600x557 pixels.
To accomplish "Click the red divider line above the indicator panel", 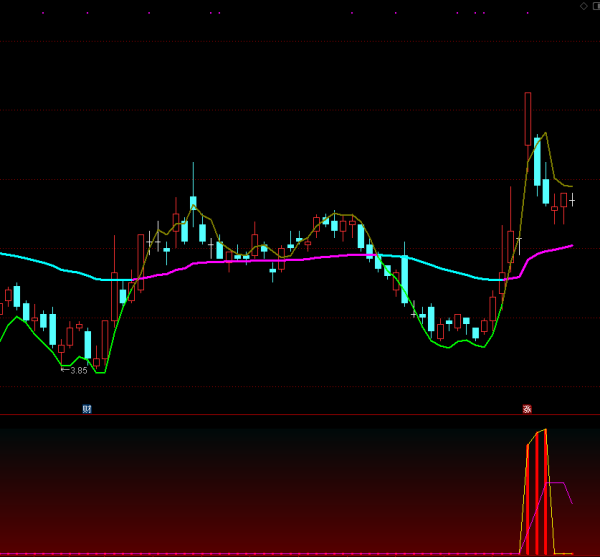I will (x=300, y=414).
